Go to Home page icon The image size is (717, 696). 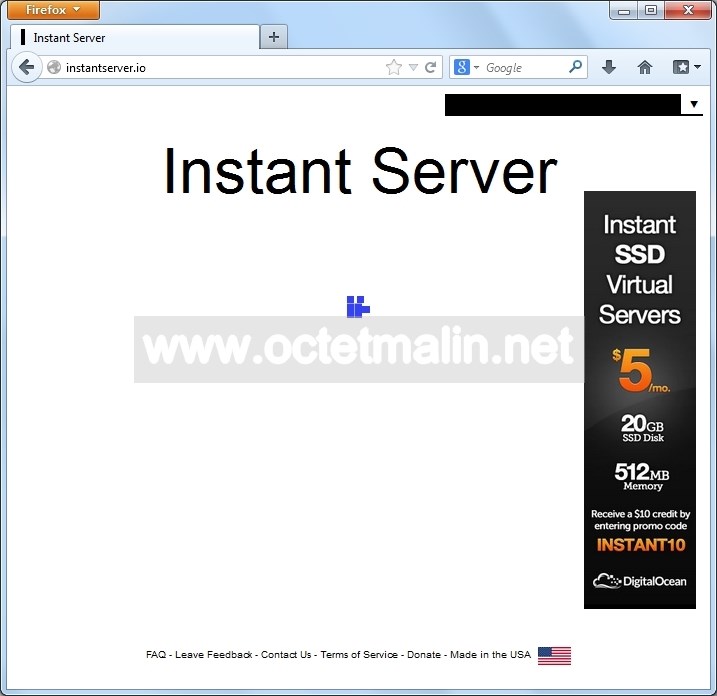(x=645, y=67)
